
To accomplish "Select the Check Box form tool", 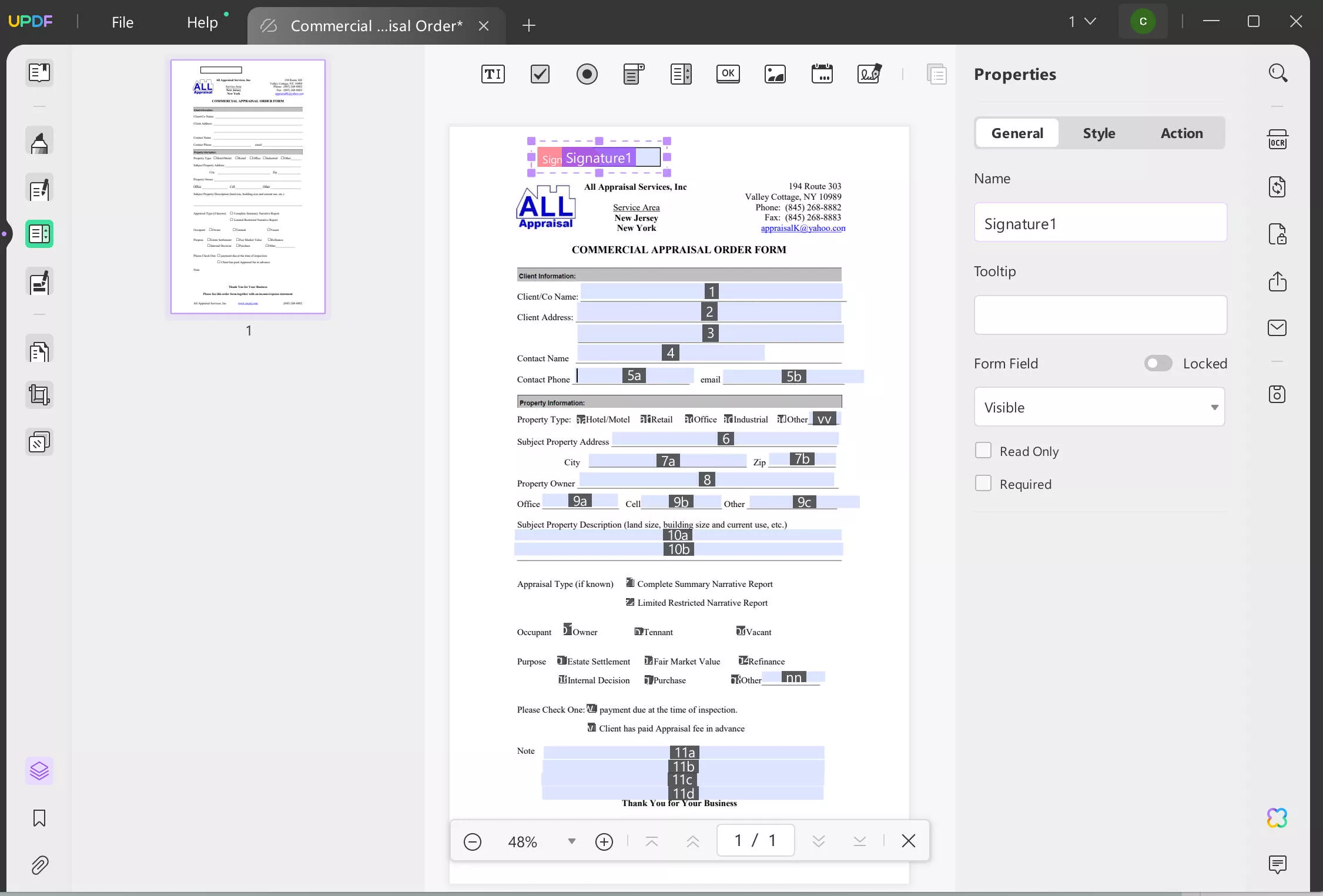I will [540, 74].
